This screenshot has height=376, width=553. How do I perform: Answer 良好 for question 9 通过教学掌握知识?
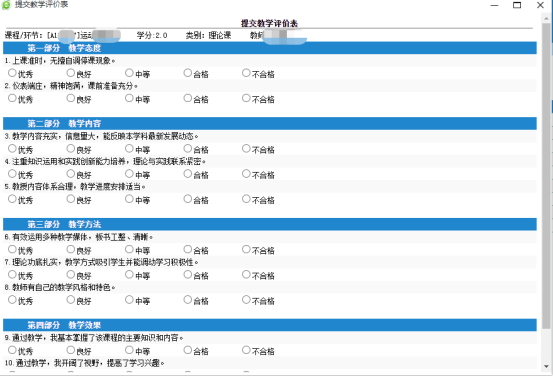71,350
